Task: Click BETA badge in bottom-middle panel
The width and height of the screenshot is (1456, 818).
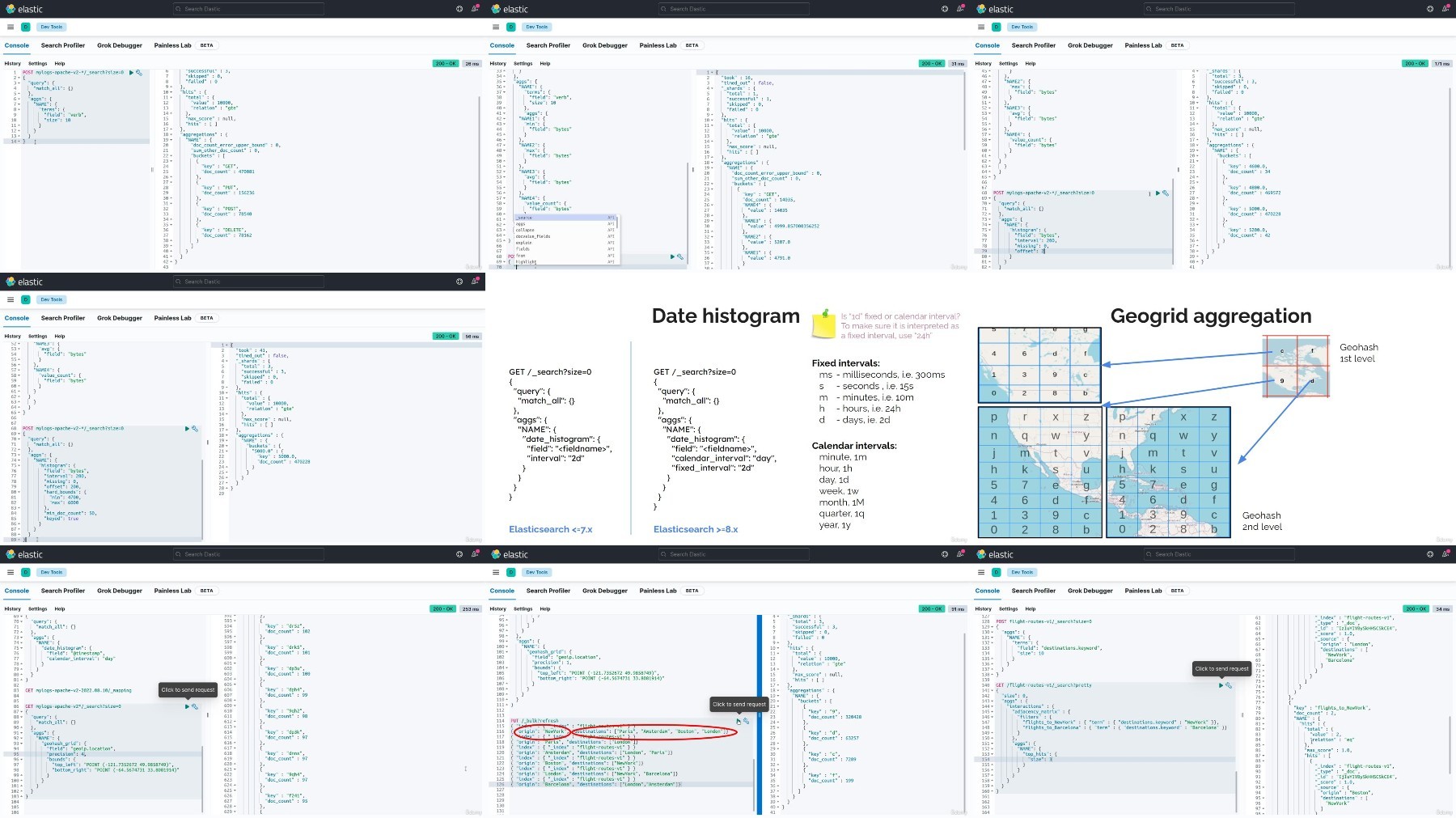Action: 692,591
